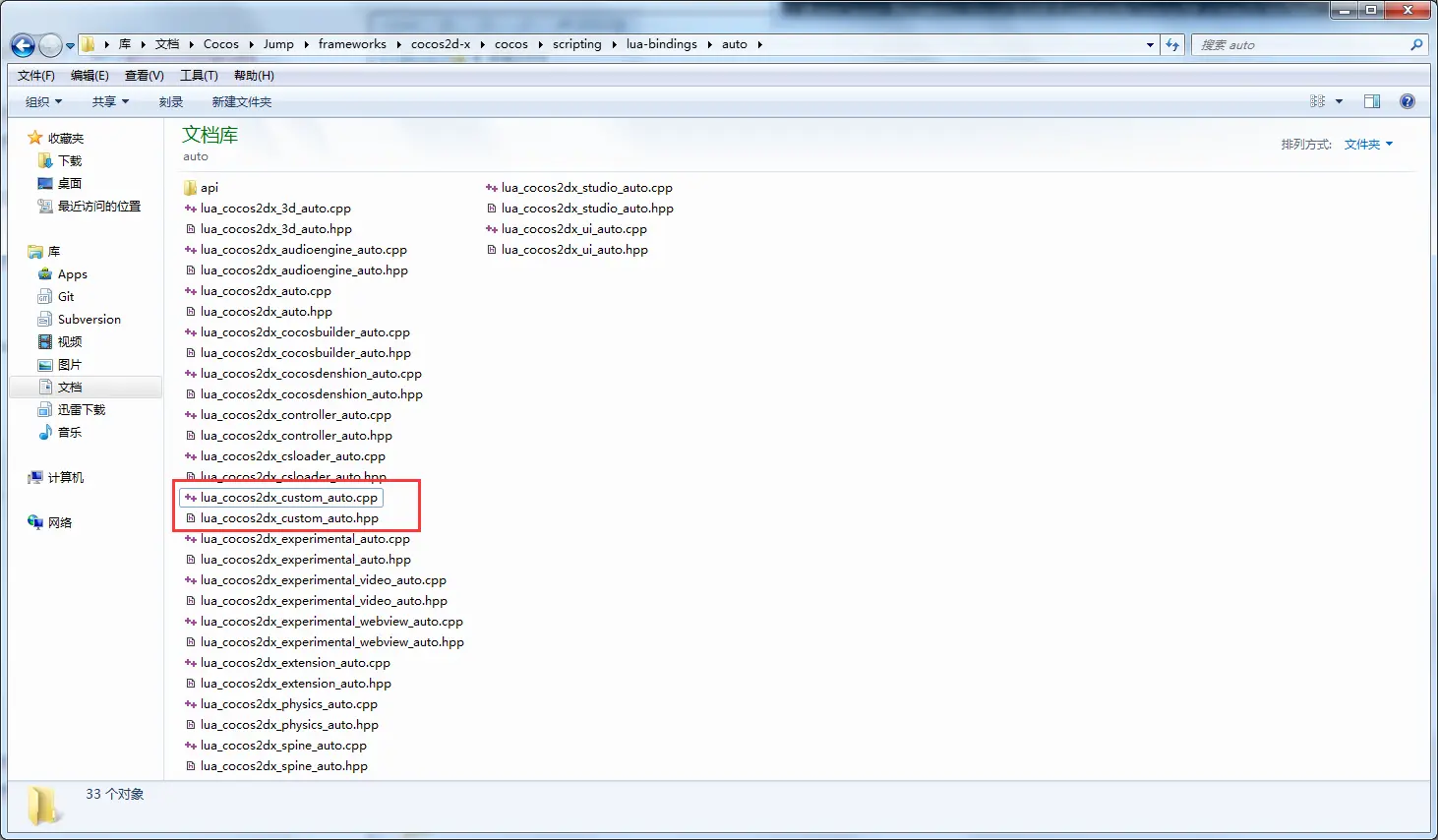Select the lua_cocos2dx_audioengine_auto.cpp file icon

point(191,250)
